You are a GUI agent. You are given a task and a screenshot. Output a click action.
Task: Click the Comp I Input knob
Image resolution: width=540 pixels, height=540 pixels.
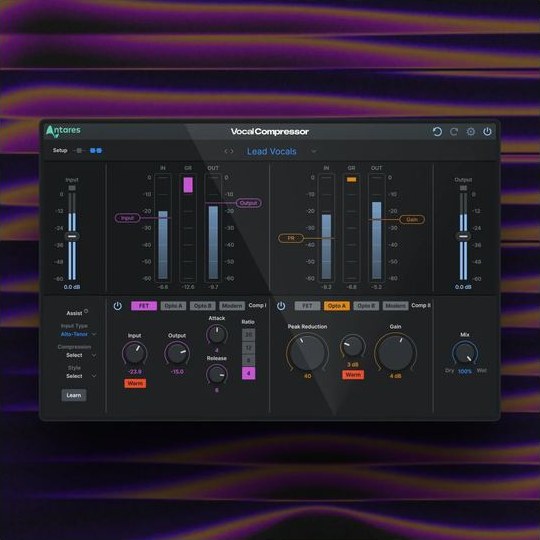[135, 353]
